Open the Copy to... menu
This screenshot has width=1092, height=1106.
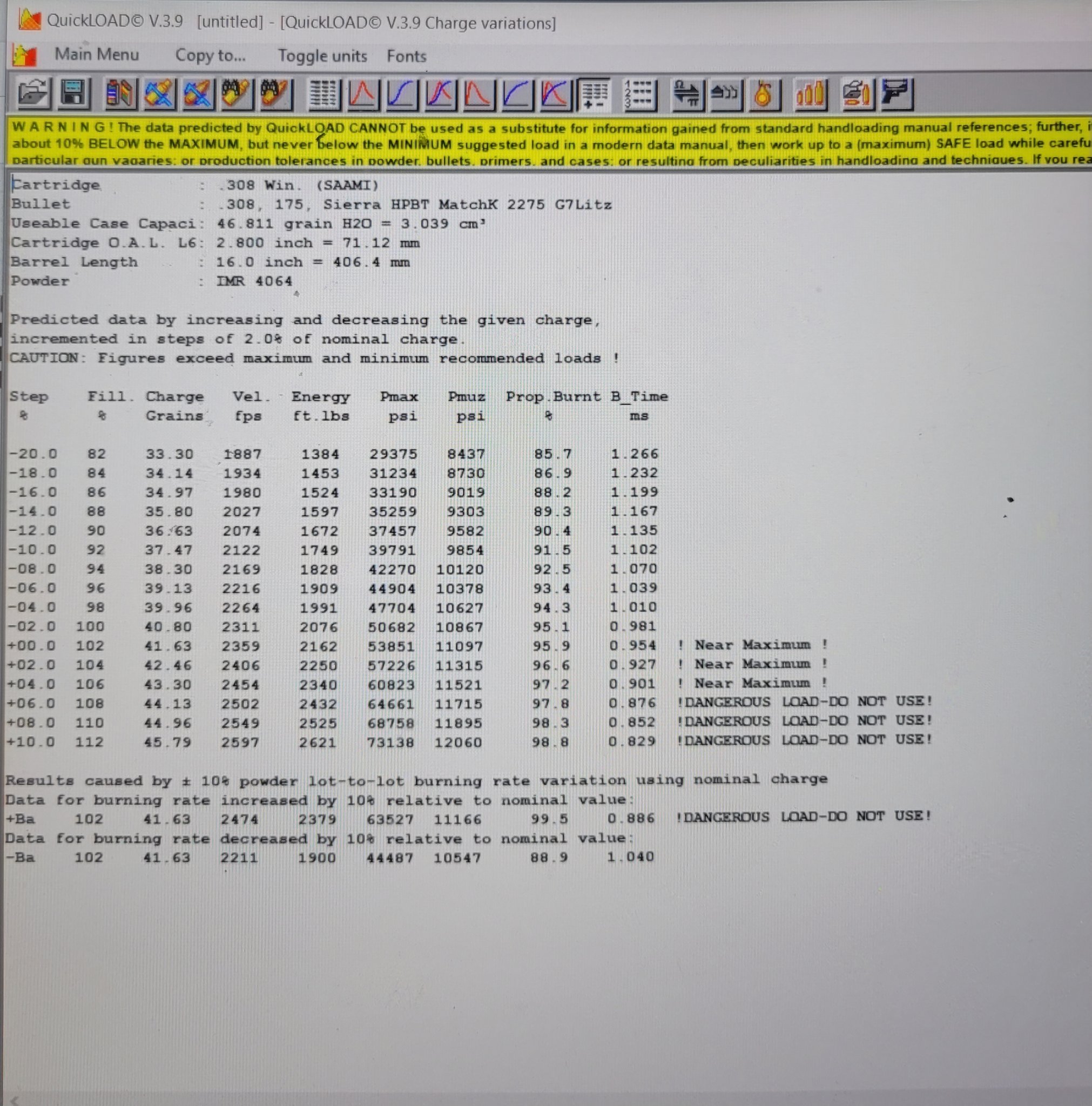210,56
